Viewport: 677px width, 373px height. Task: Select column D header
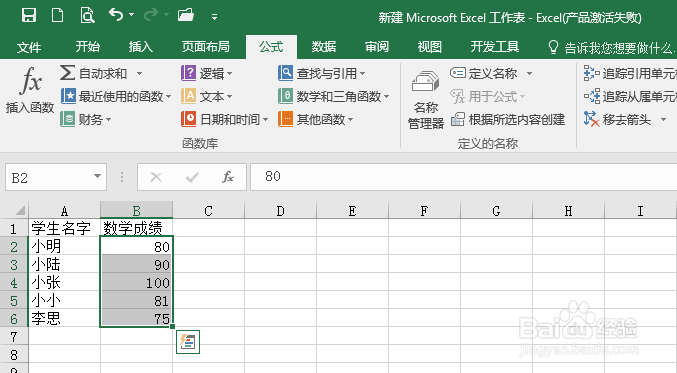click(x=281, y=211)
